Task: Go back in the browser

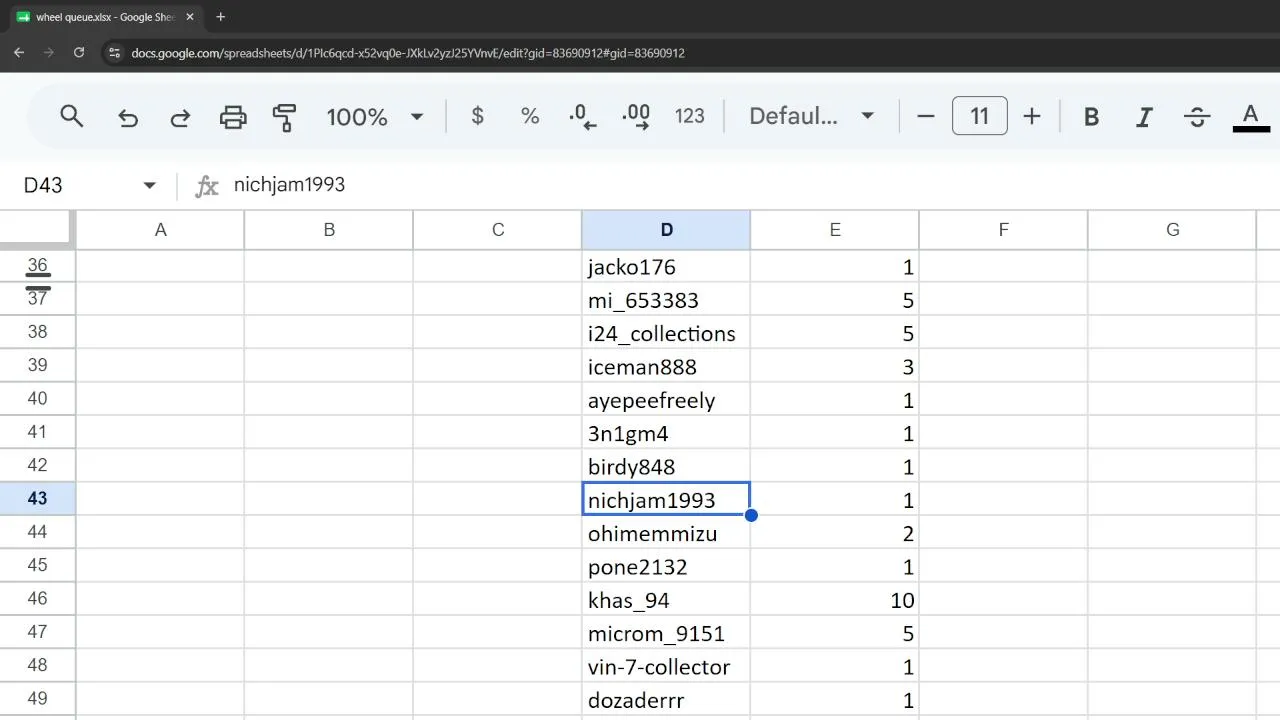Action: coord(19,53)
